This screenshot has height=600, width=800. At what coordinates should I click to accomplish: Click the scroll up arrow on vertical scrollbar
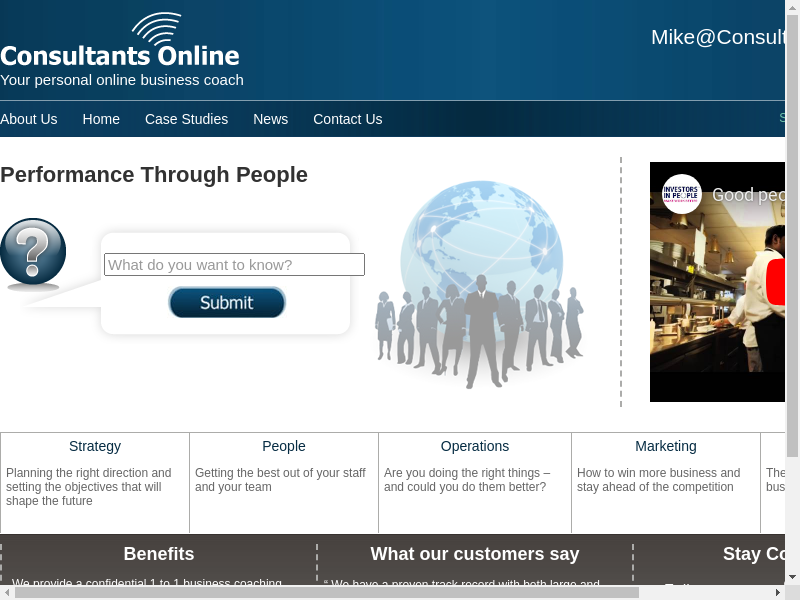pos(792,8)
